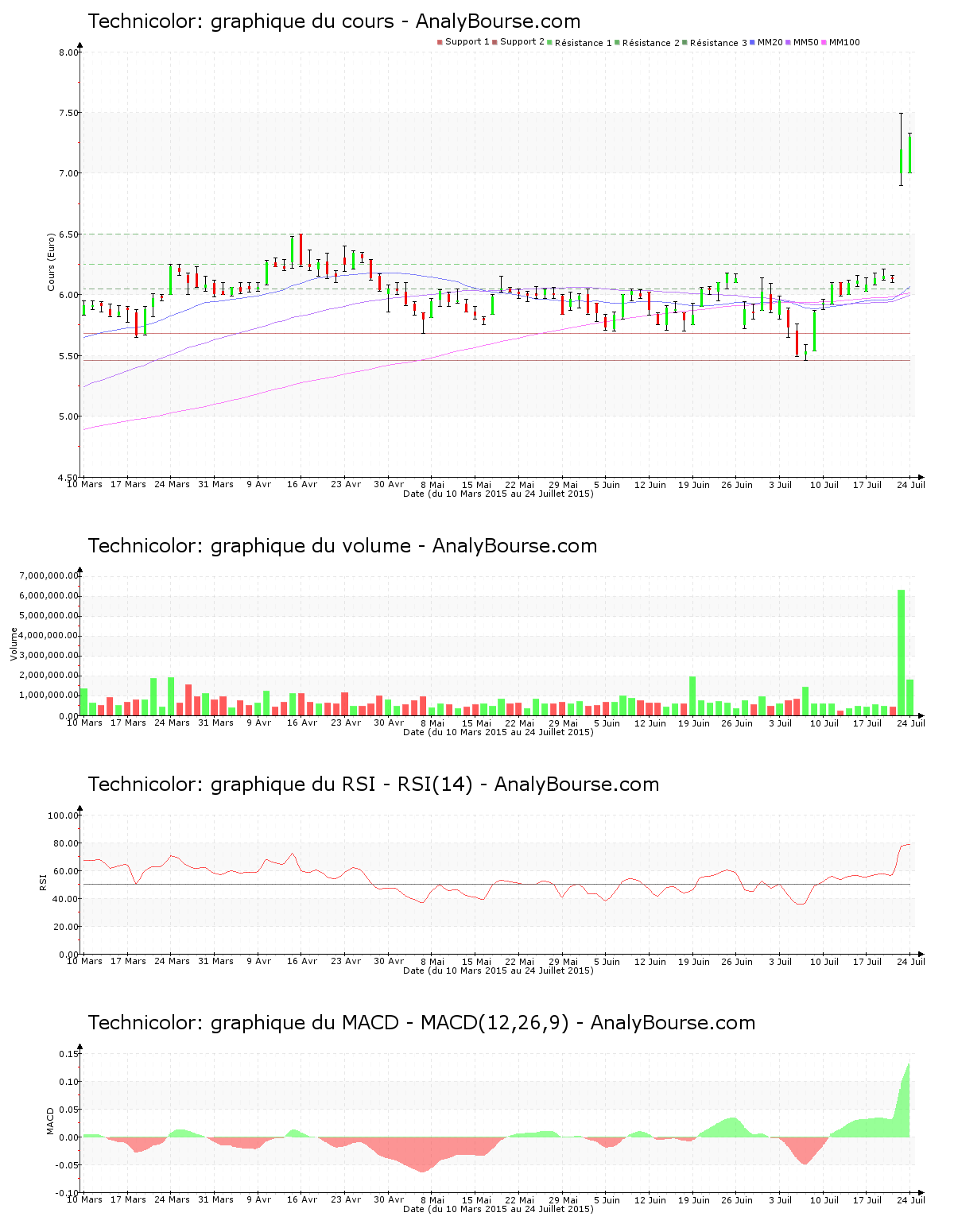Click the MM100 pink legend marker

[824, 42]
